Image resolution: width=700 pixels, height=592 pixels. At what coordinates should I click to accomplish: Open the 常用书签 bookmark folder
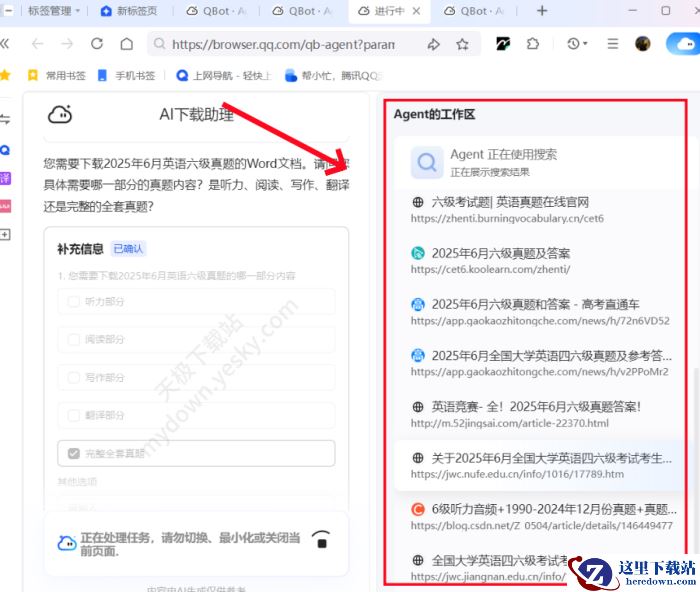(x=57, y=75)
